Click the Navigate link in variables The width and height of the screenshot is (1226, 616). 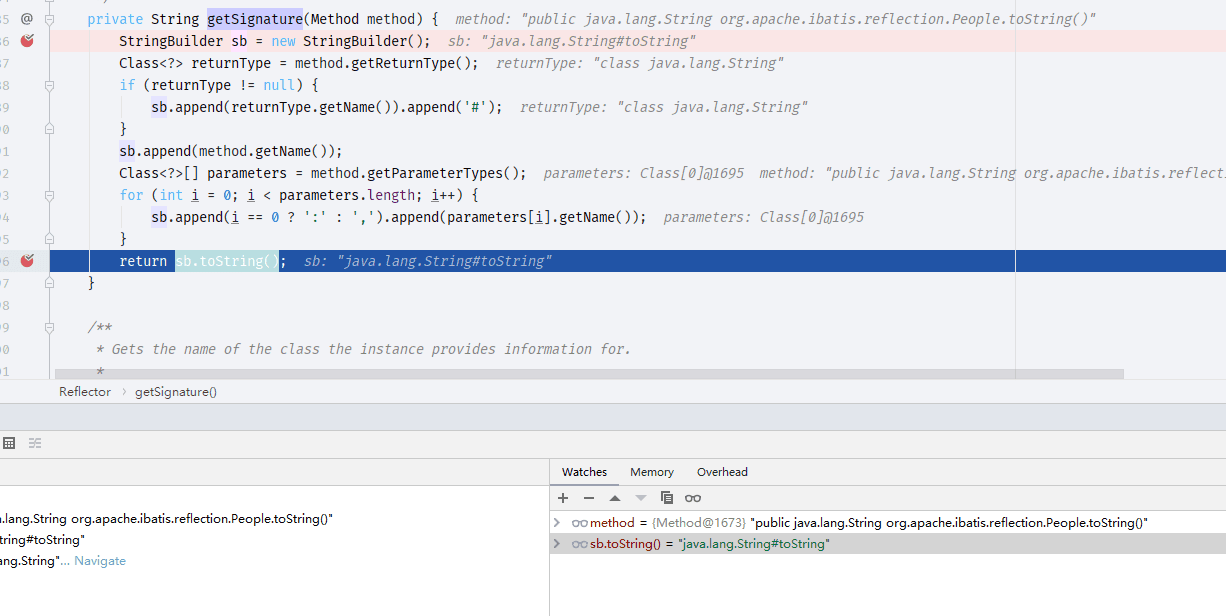pos(100,561)
